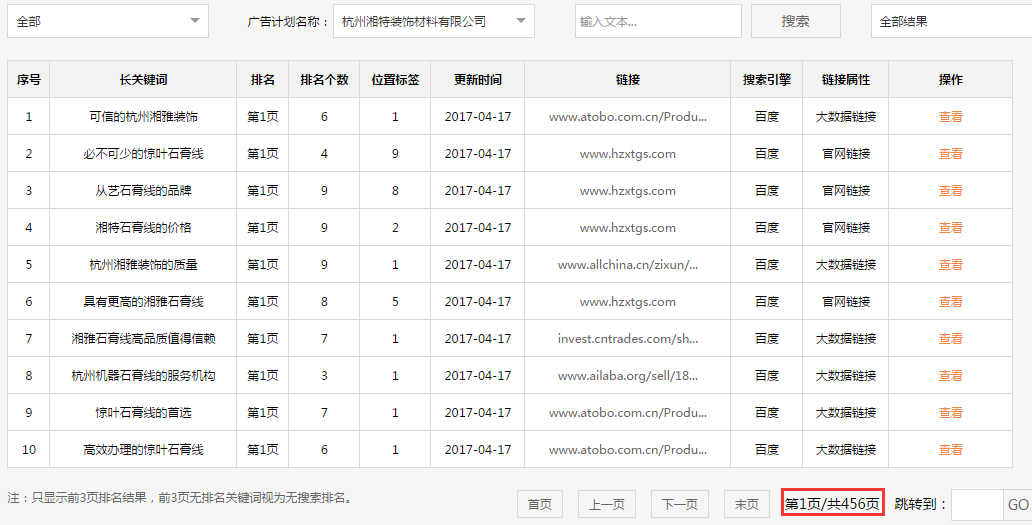Open the 全部 dropdown at top left
Screen dimensions: 1032x525
click(x=108, y=21)
